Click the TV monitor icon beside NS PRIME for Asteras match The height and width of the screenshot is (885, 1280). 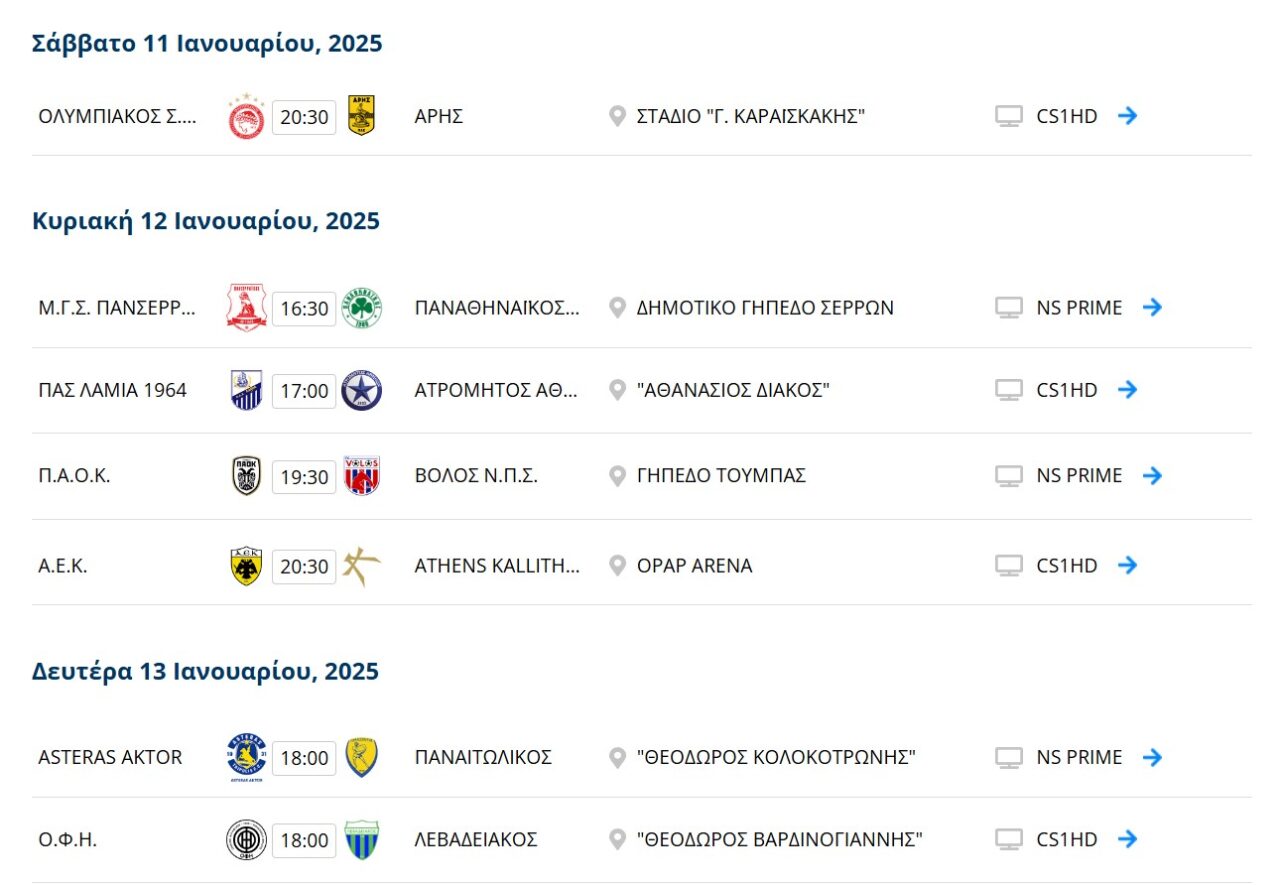tap(1008, 758)
